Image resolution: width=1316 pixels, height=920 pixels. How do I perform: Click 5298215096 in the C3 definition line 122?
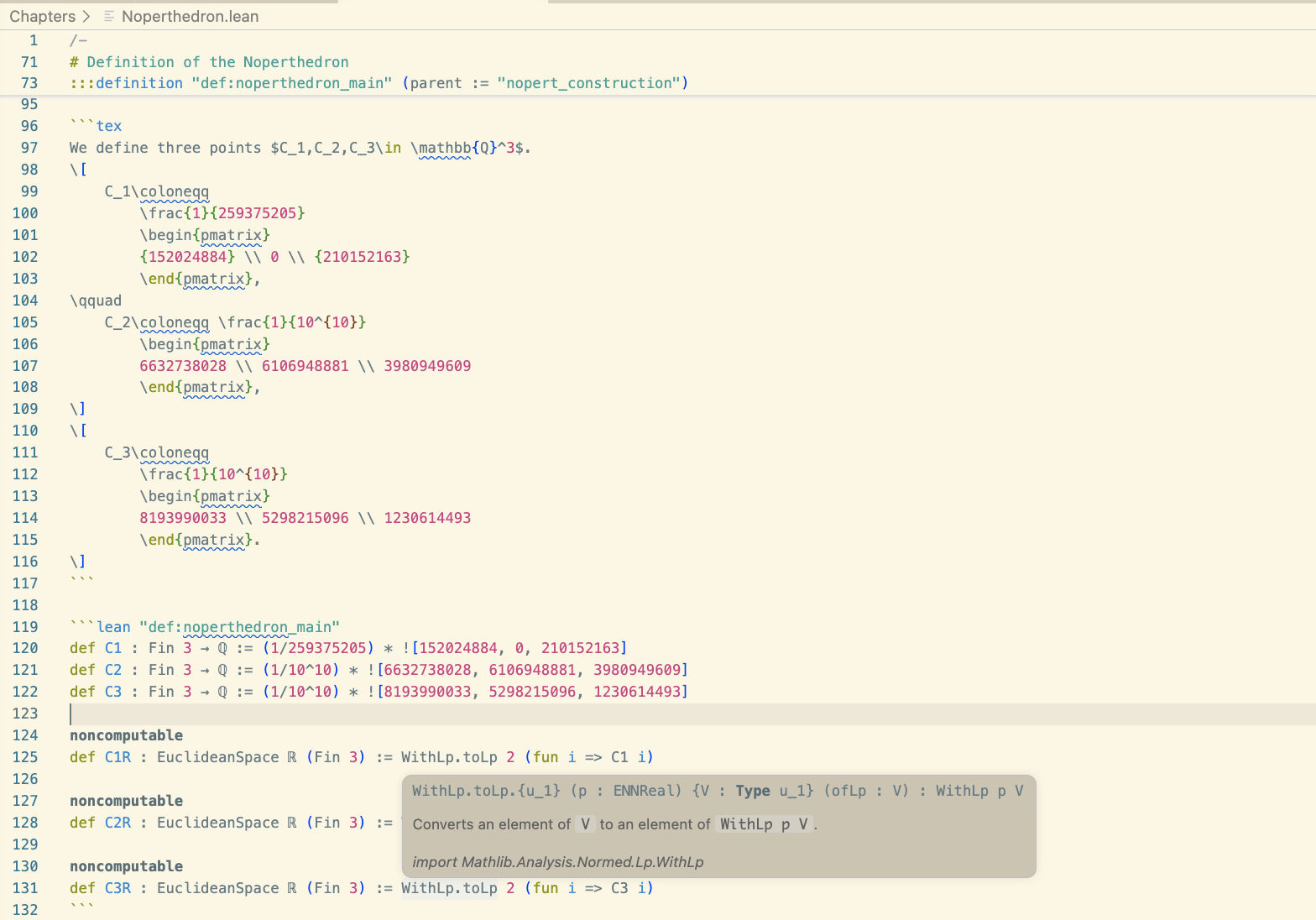(x=532, y=692)
